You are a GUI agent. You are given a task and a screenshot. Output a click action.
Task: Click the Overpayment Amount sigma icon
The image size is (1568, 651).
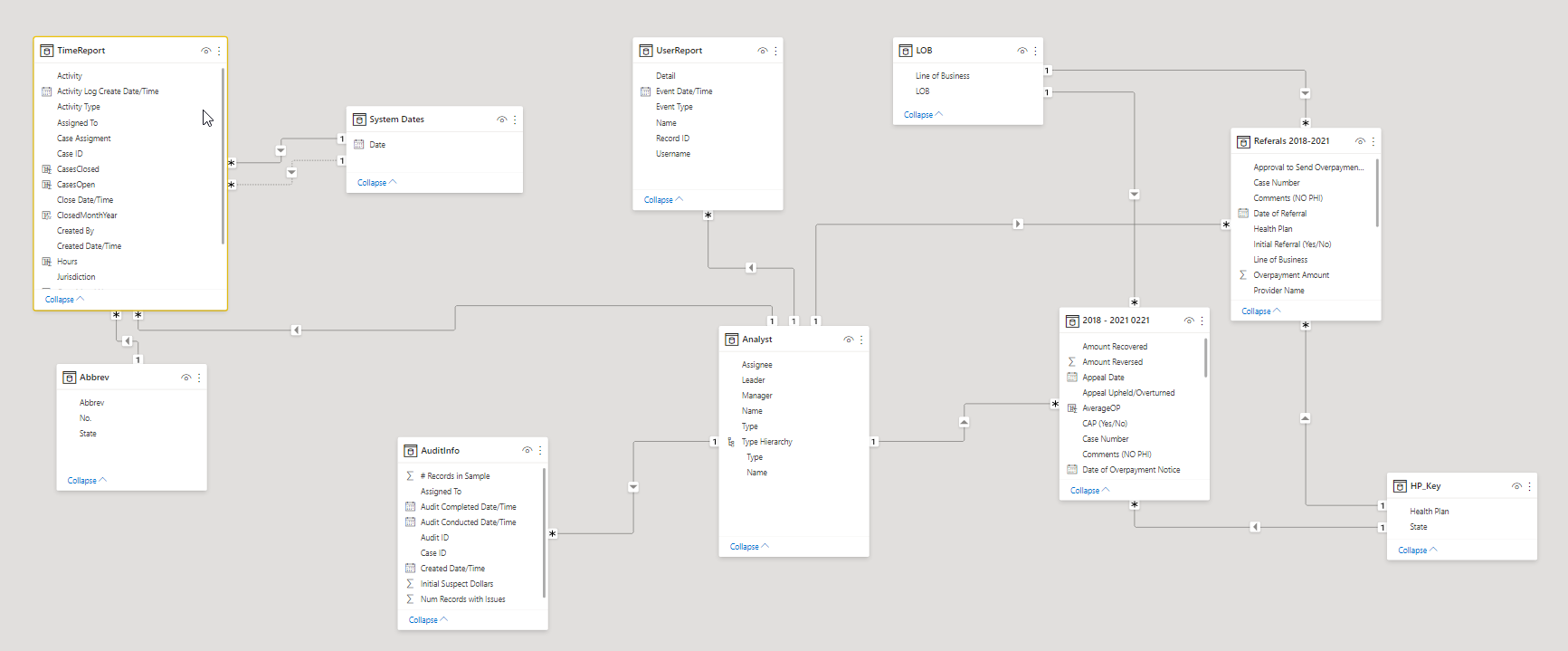coord(1243,275)
